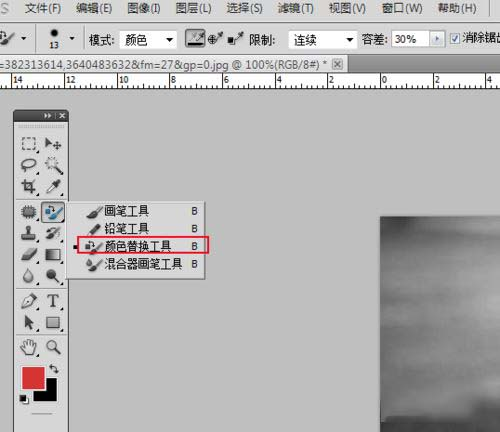Open the 文件(F) menu
The image size is (500, 432).
click(43, 8)
